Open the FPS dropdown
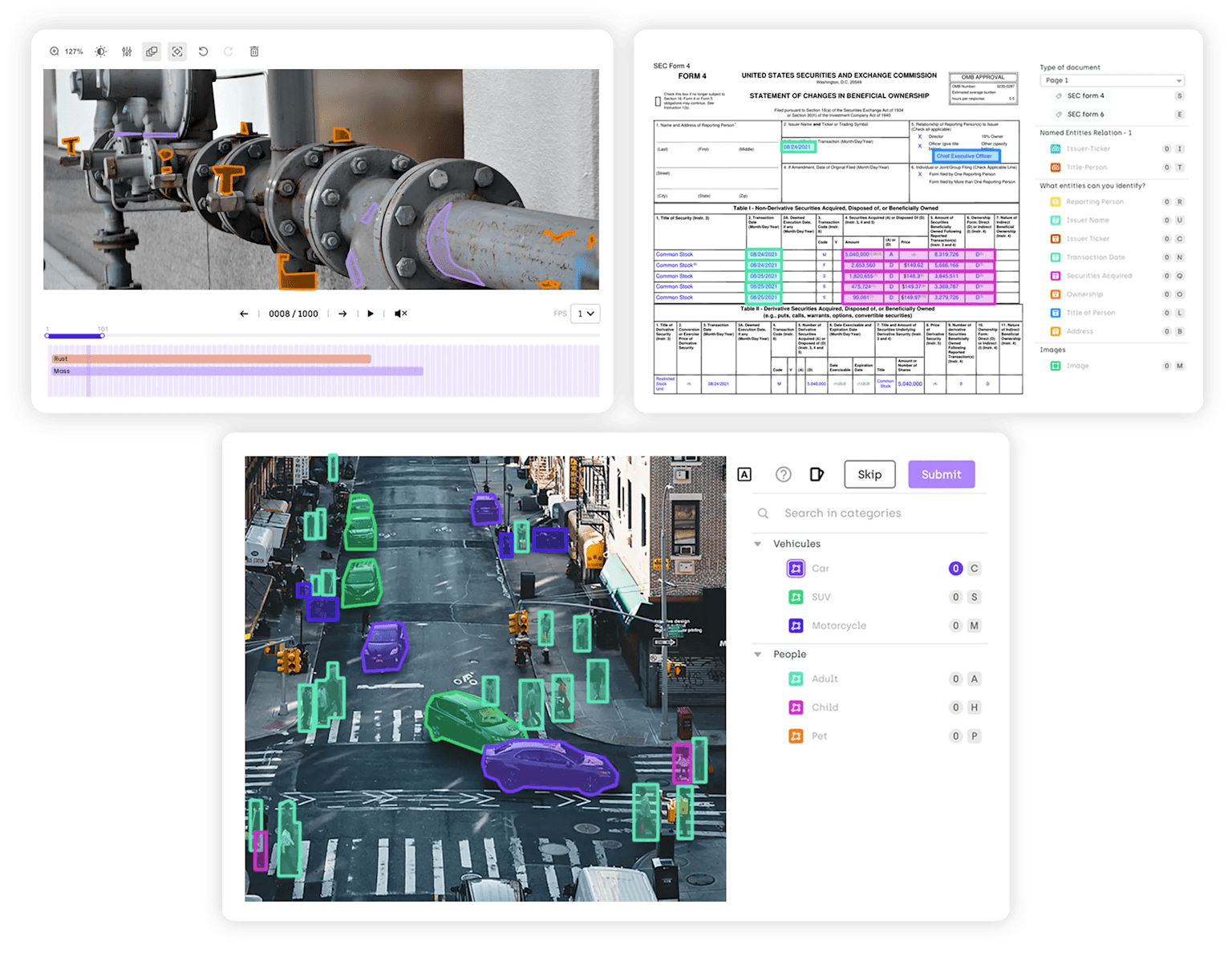The width and height of the screenshot is (1232, 953). pyautogui.click(x=585, y=314)
